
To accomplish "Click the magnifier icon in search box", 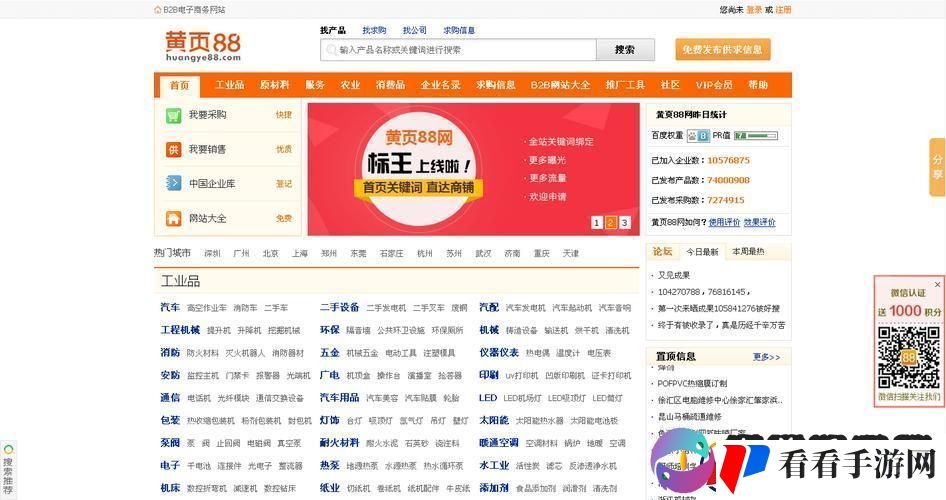I will (x=331, y=50).
